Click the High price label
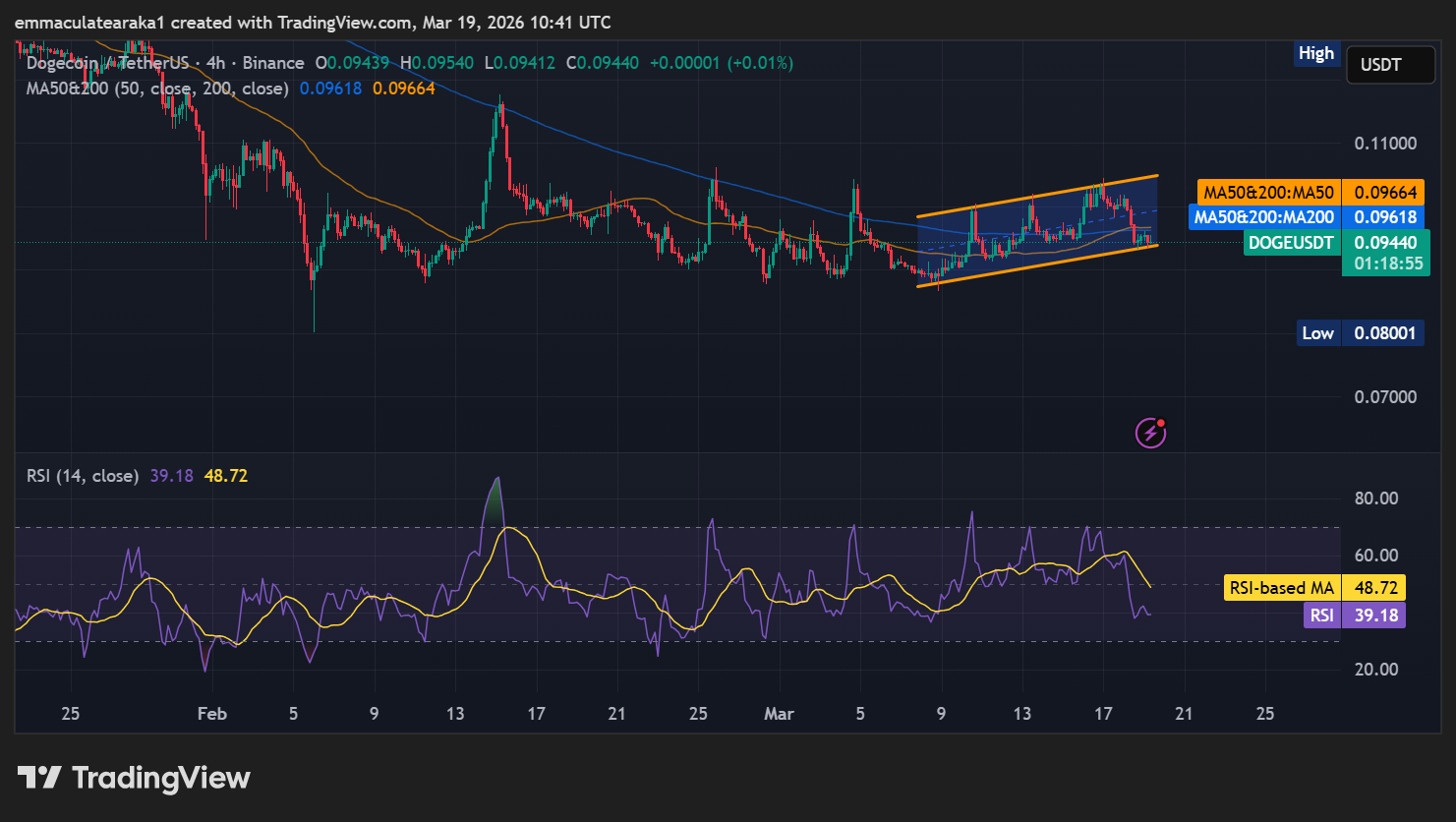This screenshot has width=1456, height=822. 1315,54
